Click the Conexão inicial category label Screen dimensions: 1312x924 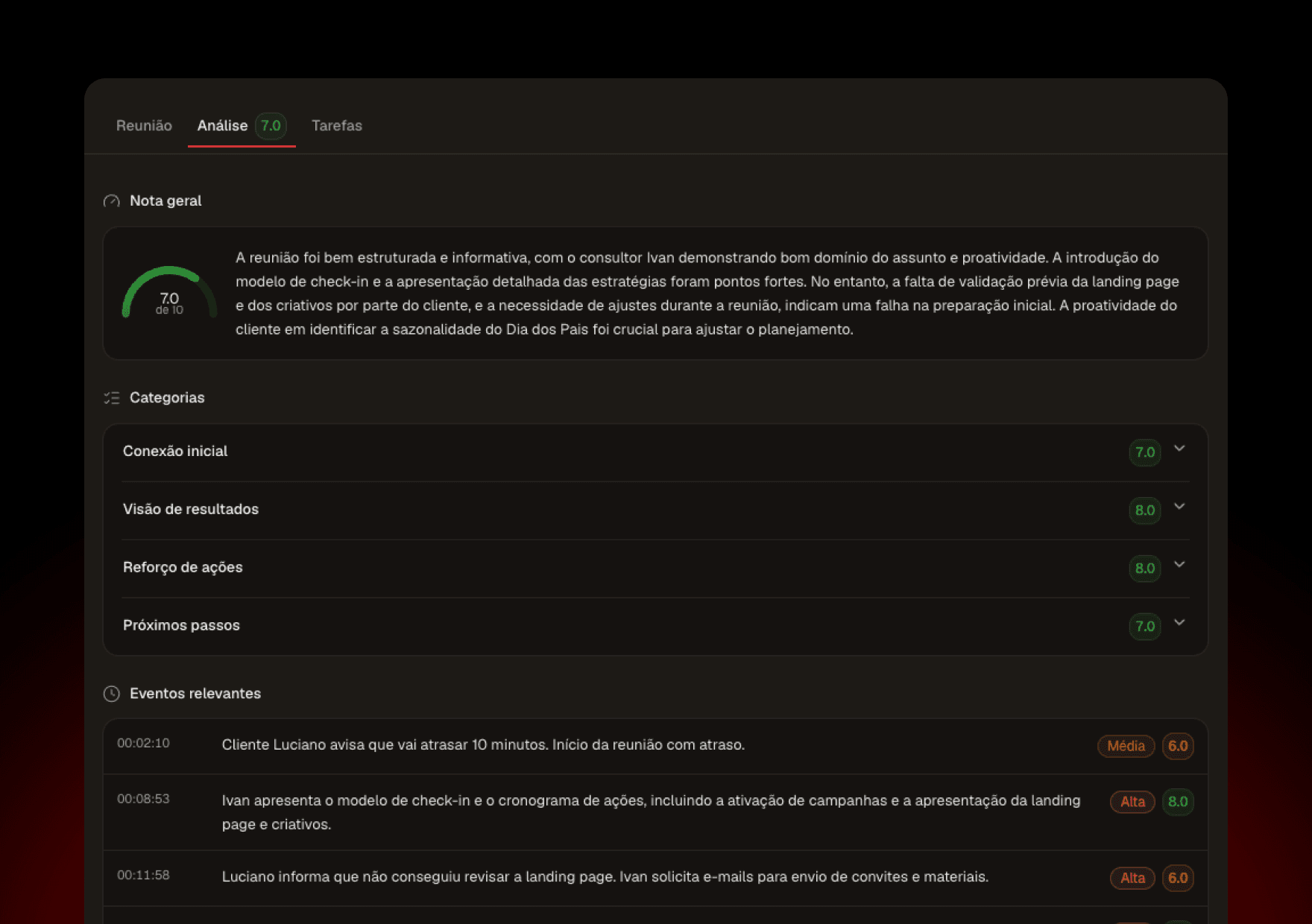[x=175, y=451]
